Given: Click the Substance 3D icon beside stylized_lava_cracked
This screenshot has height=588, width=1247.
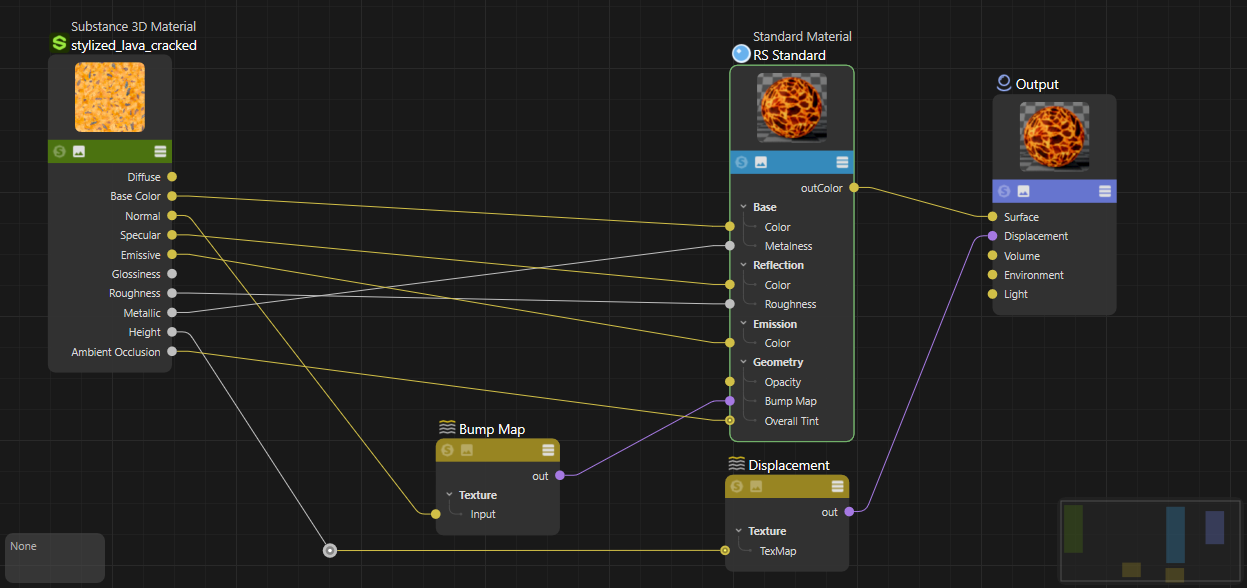Looking at the screenshot, I should click(x=59, y=44).
